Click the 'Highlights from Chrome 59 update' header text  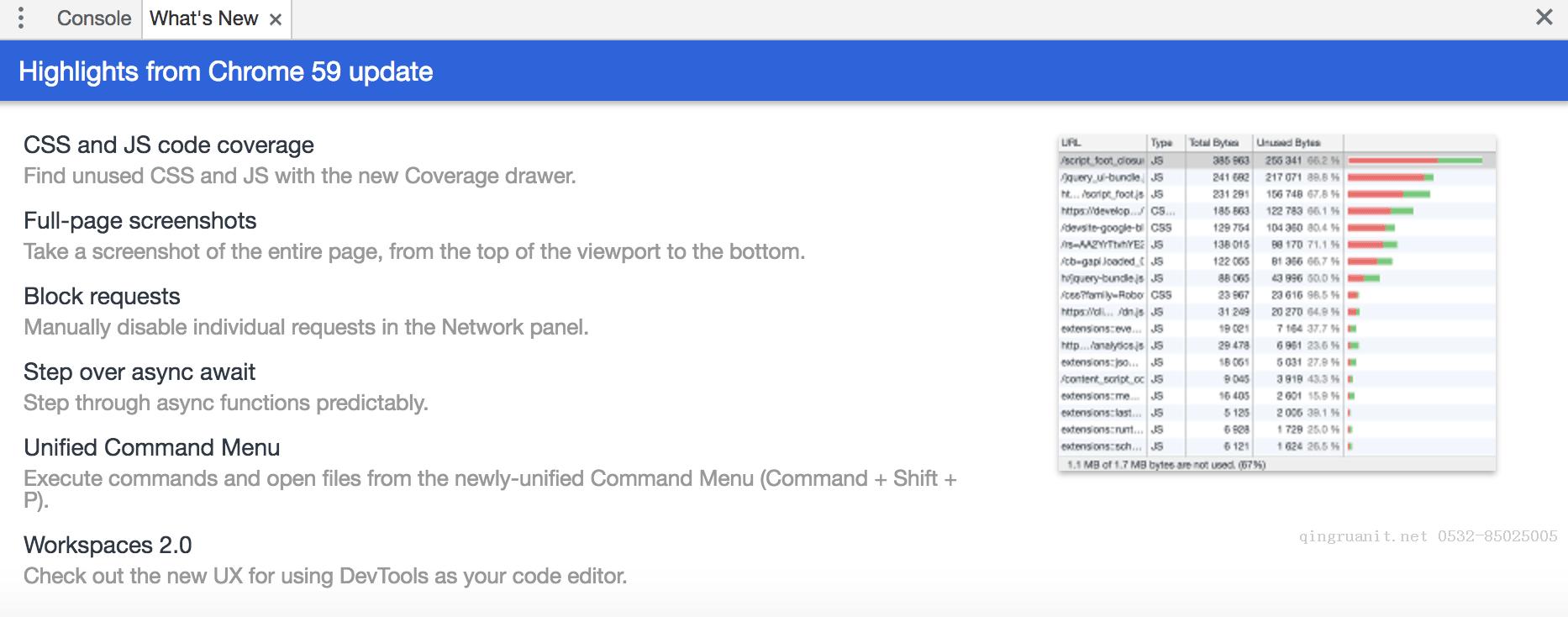[226, 71]
